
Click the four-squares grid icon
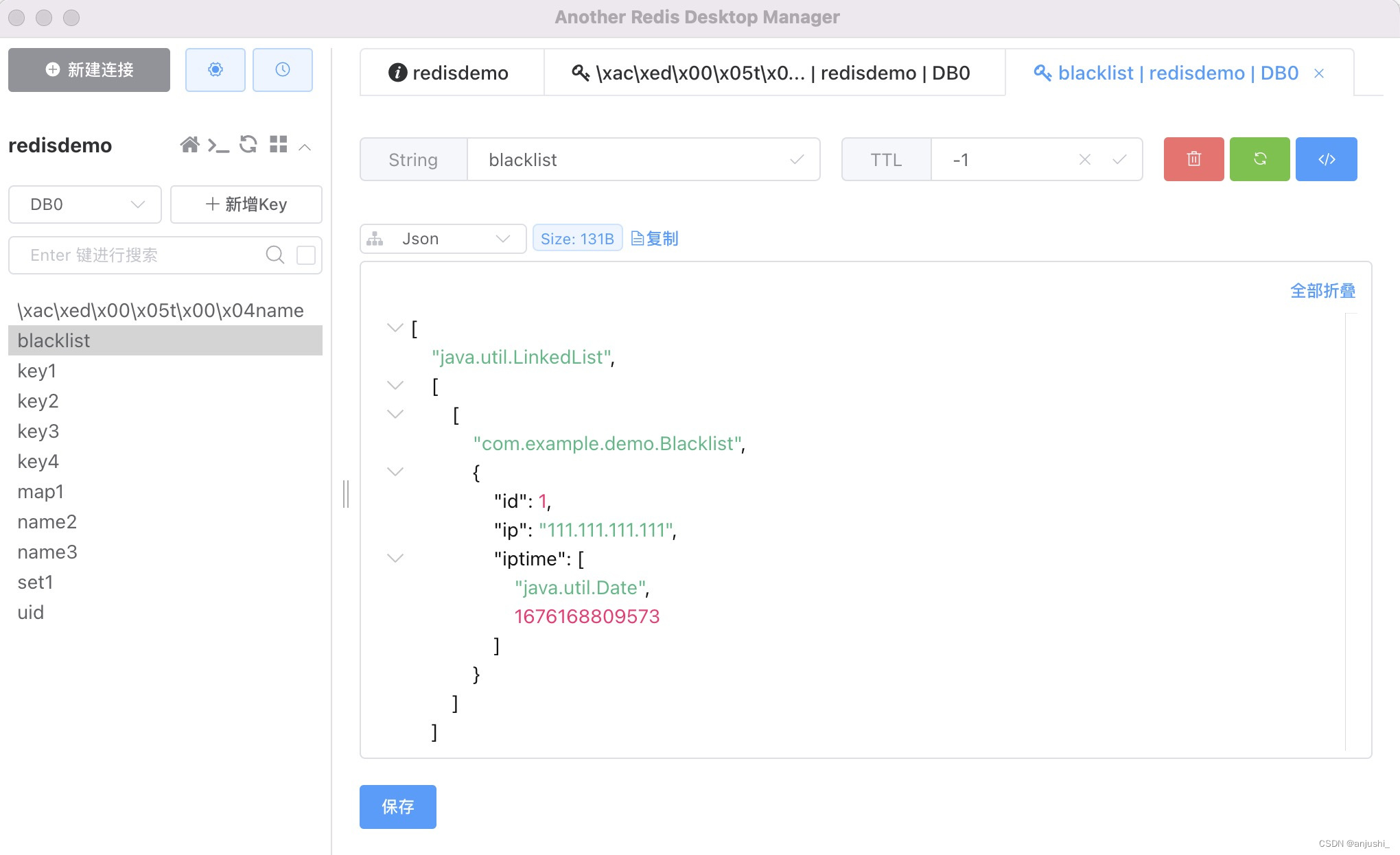click(x=278, y=144)
